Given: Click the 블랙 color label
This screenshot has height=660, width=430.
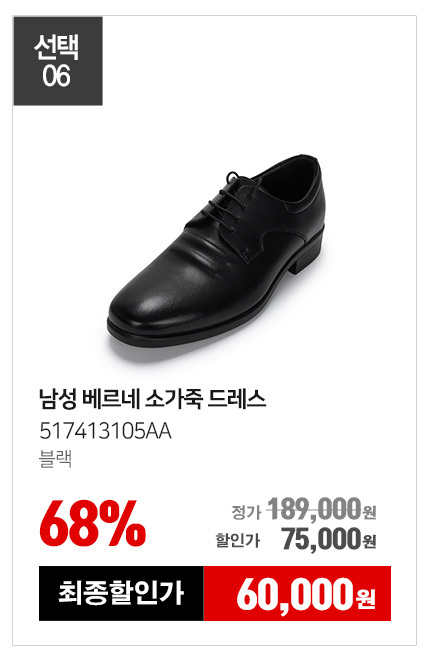Looking at the screenshot, I should [56, 458].
